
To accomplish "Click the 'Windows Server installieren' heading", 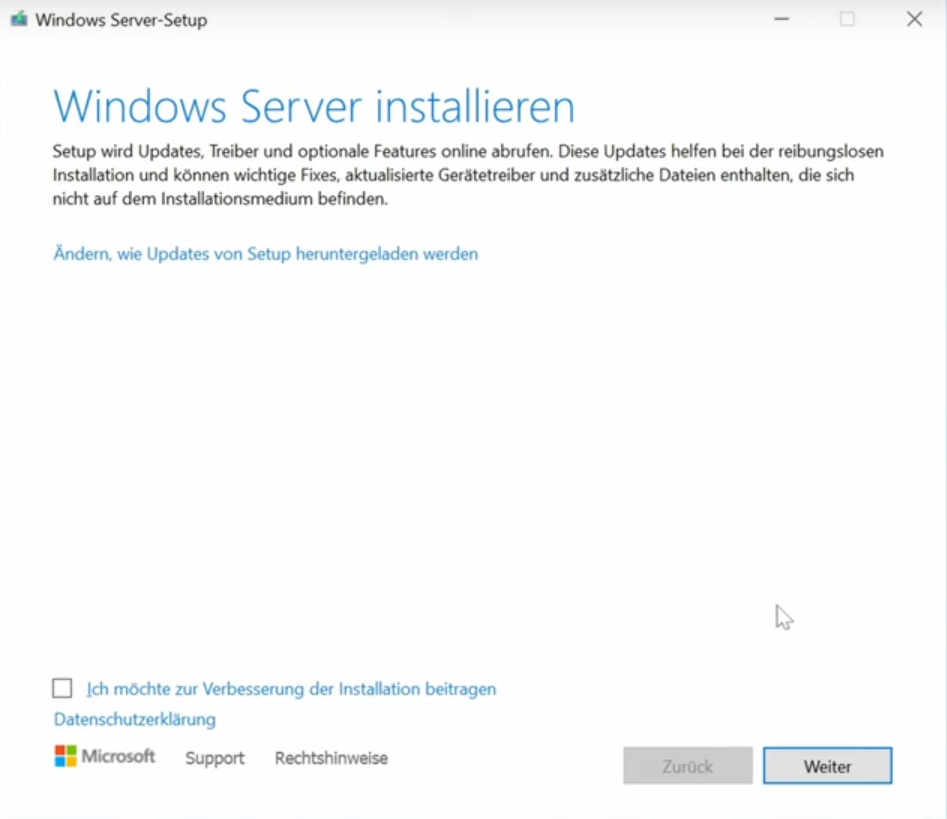I will [x=313, y=107].
